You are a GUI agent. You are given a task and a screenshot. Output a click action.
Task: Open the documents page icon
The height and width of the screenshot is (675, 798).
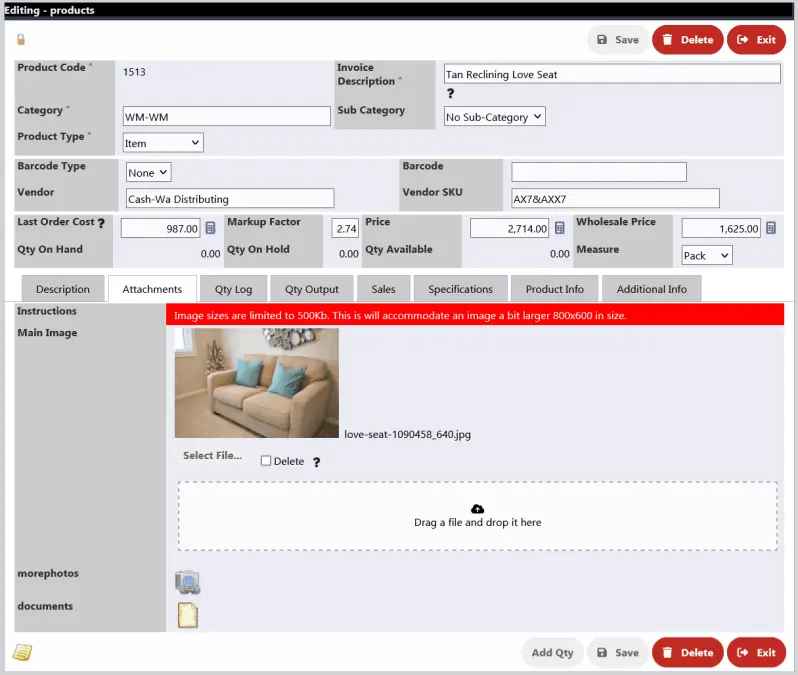[x=187, y=615]
